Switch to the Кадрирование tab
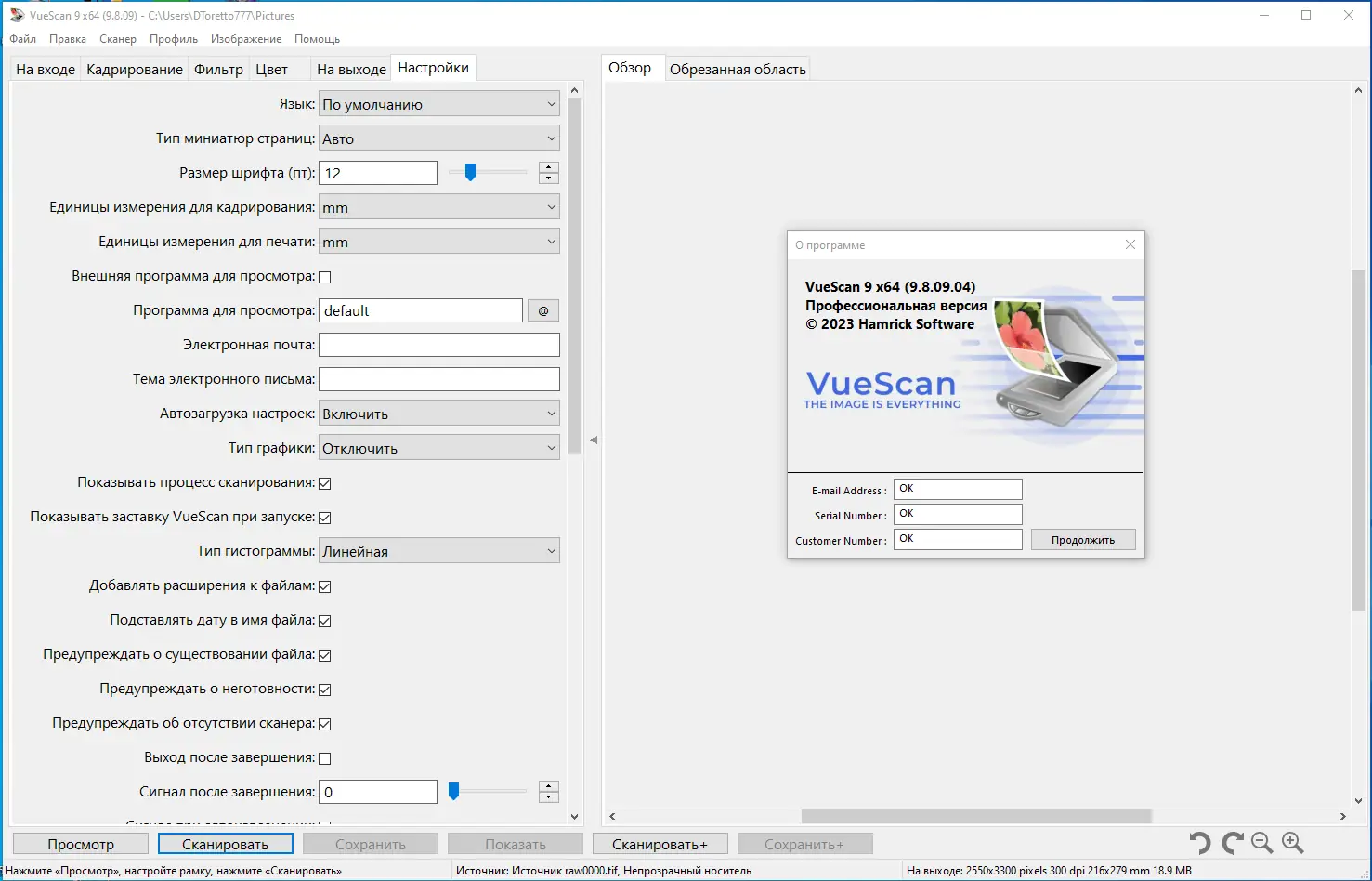 (135, 69)
